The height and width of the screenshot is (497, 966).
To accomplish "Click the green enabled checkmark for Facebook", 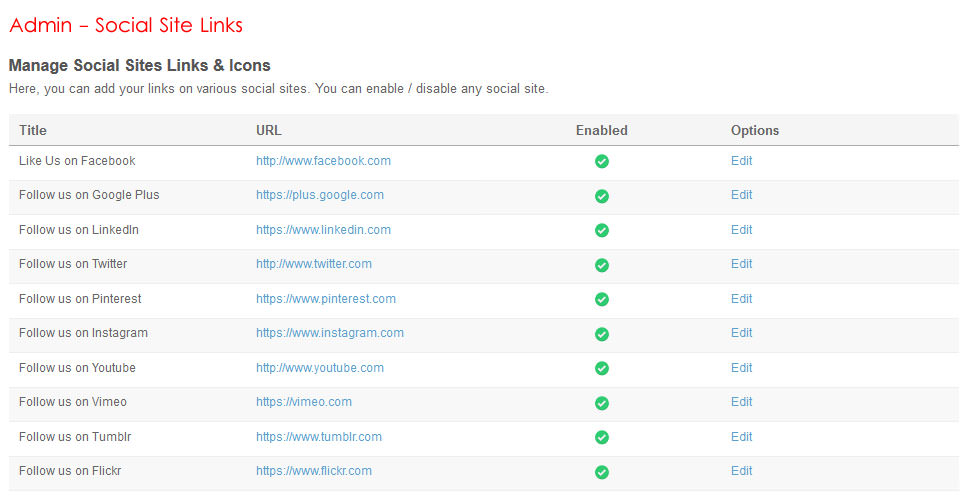I will click(602, 162).
